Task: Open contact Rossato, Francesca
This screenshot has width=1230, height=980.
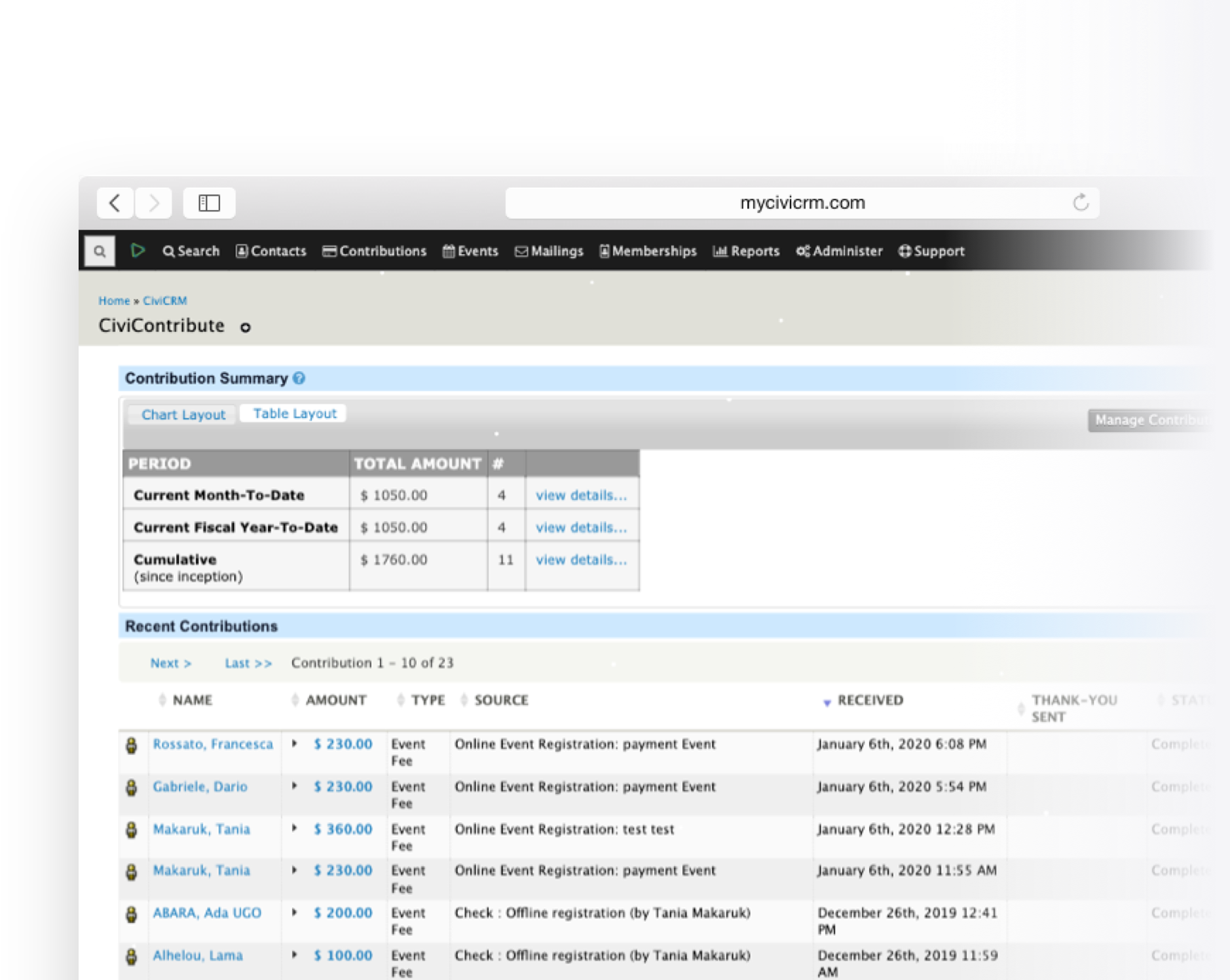Action: [213, 744]
